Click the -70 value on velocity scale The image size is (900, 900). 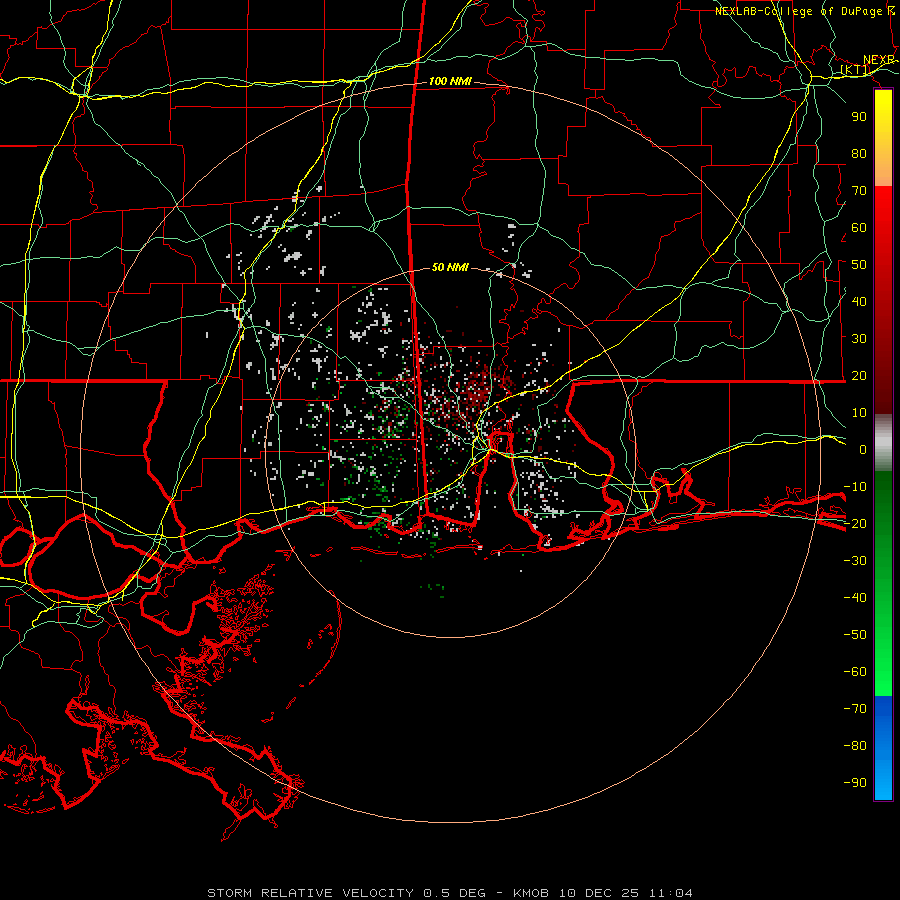[855, 709]
